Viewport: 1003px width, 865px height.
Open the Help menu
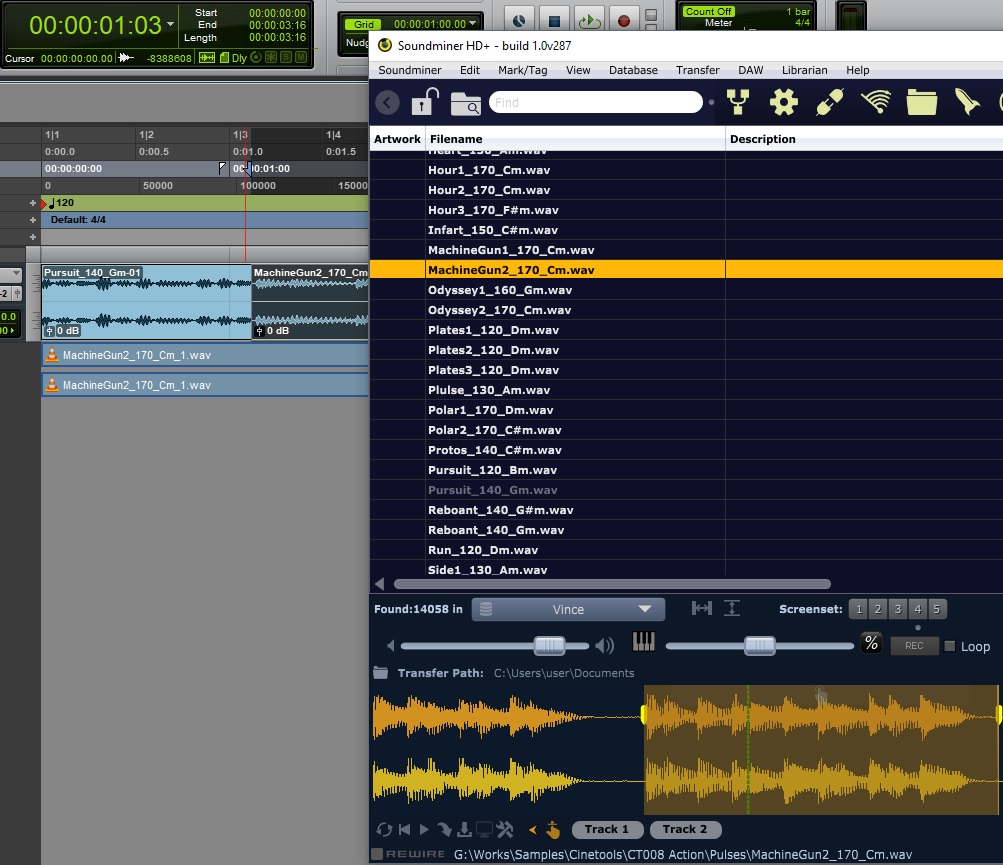point(857,70)
